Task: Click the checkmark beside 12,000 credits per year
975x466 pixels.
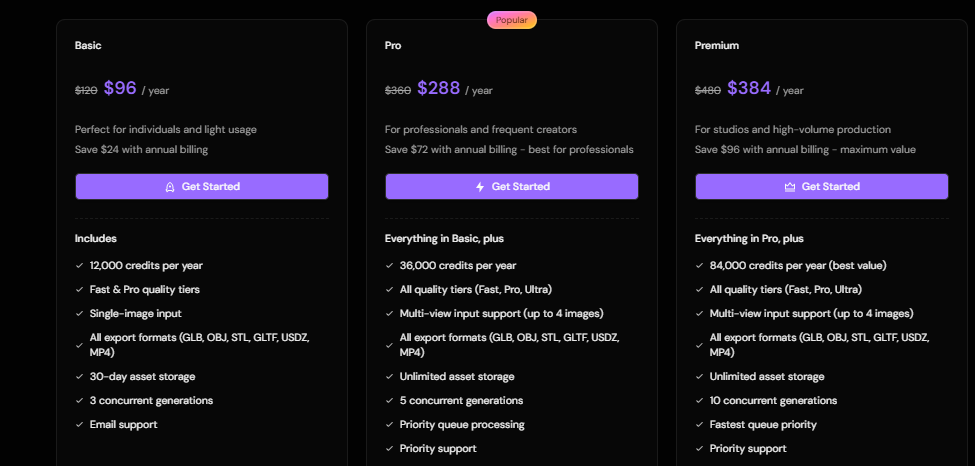Action: 79,266
